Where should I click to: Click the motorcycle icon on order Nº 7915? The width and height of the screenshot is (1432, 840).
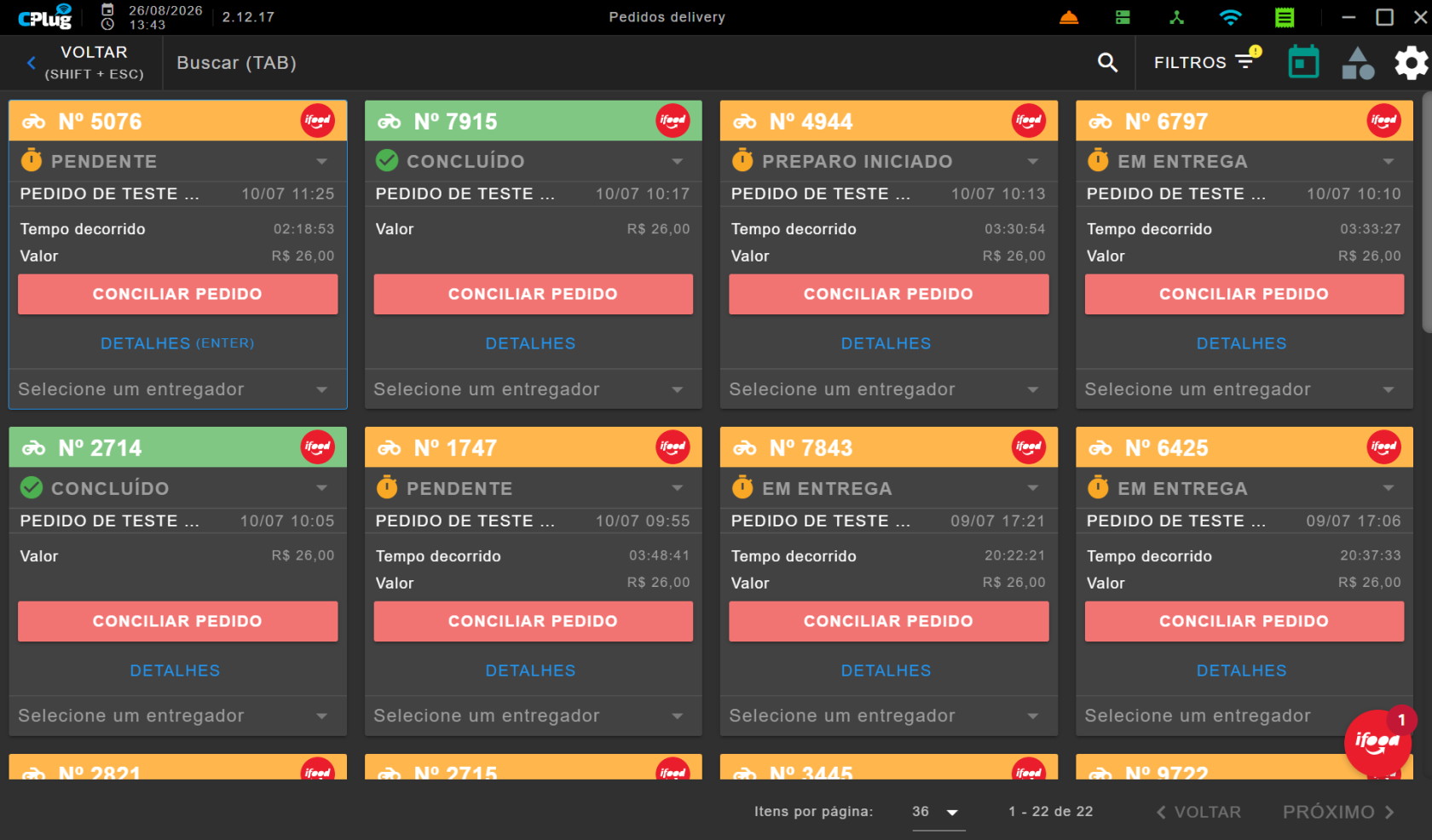(x=390, y=122)
